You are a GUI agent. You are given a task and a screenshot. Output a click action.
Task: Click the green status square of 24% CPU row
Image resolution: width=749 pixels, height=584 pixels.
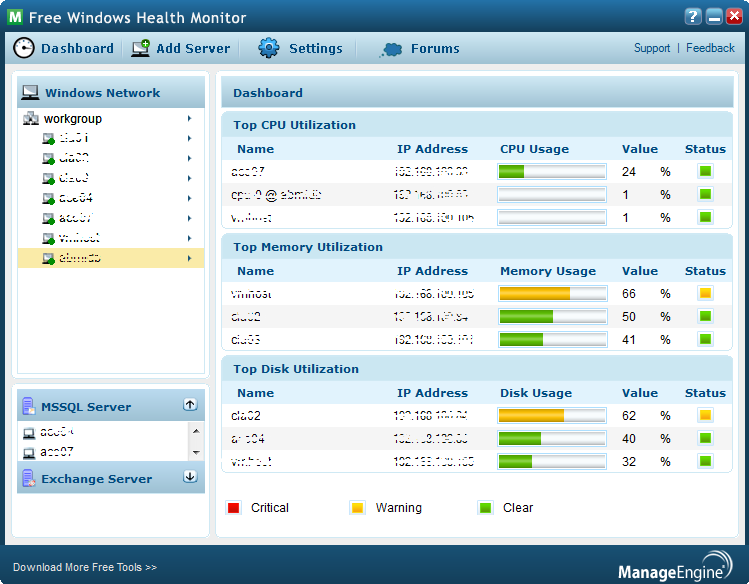(705, 171)
